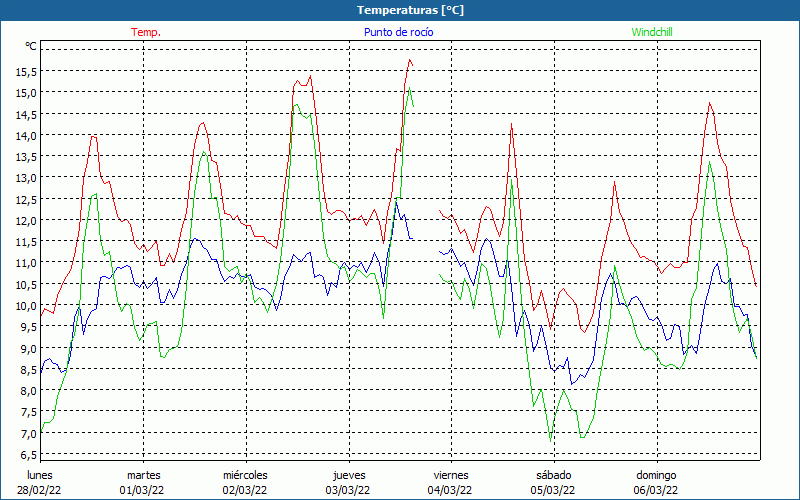
Task: Select the 12,0 y-axis value
Action: 27,221
